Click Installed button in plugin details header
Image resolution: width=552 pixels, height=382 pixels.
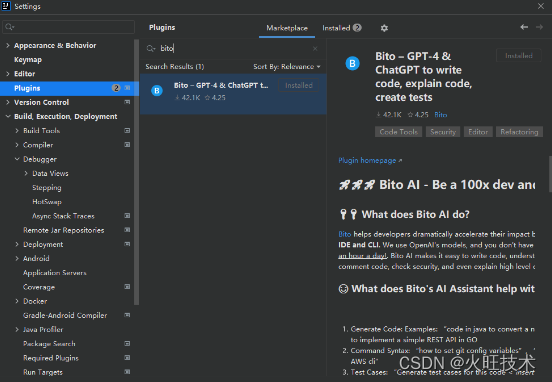(x=519, y=56)
